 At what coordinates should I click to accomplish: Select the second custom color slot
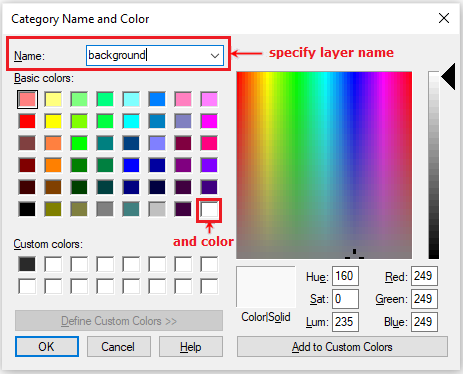click(53, 264)
